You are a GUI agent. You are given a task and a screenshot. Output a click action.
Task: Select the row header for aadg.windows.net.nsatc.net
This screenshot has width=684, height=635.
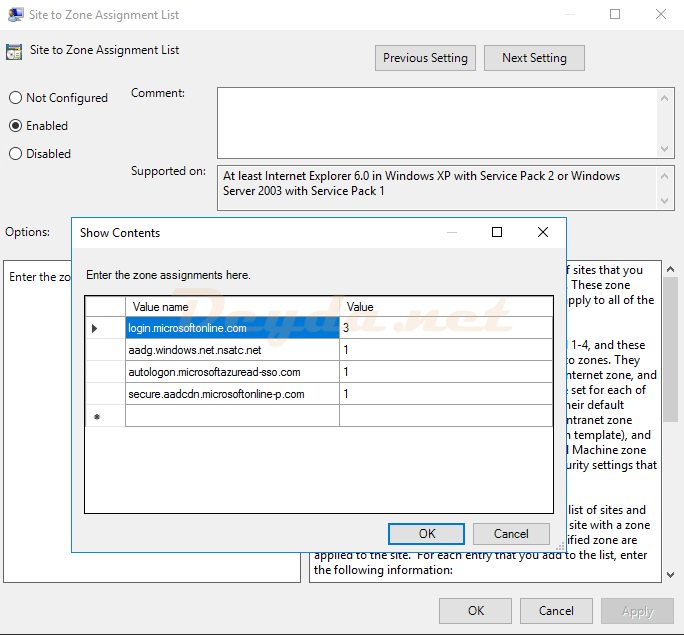[x=105, y=350]
